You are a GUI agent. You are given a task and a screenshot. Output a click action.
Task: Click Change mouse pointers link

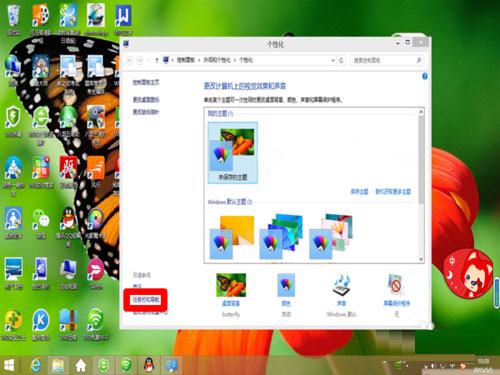(146, 112)
